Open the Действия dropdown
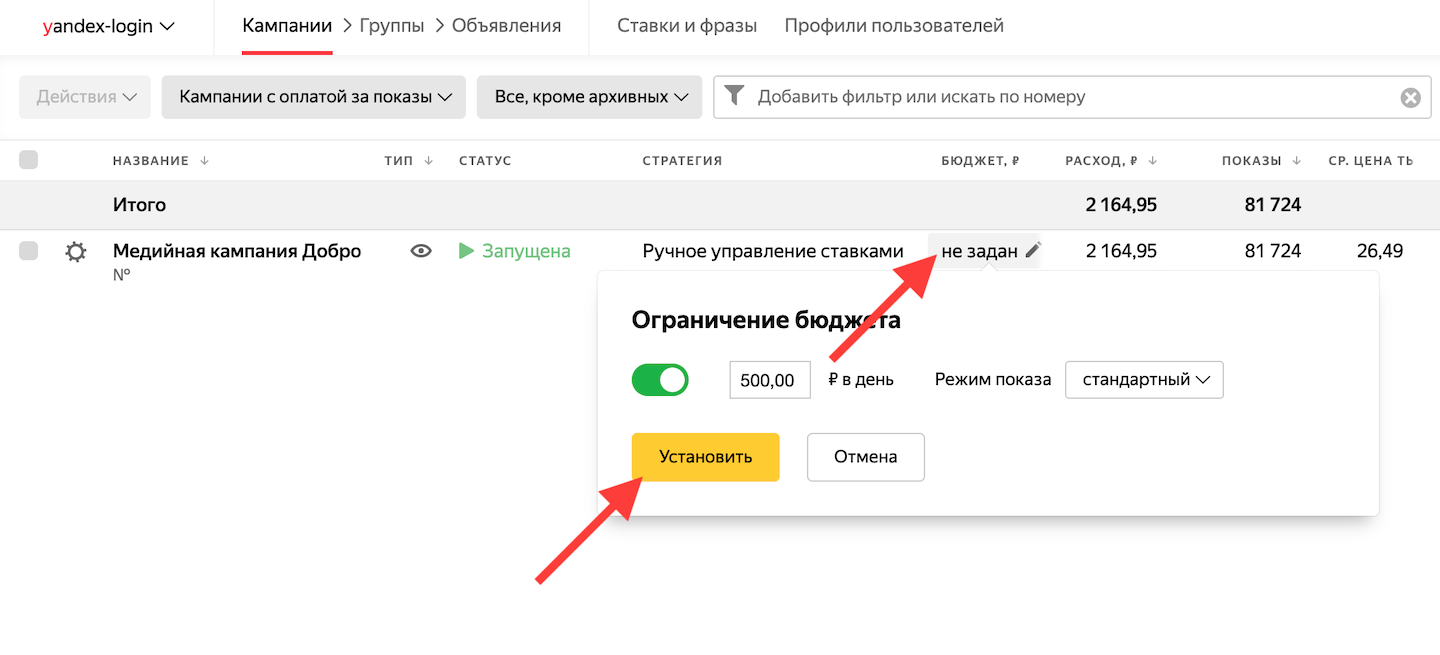Image resolution: width=1440 pixels, height=655 pixels. pyautogui.click(x=85, y=97)
